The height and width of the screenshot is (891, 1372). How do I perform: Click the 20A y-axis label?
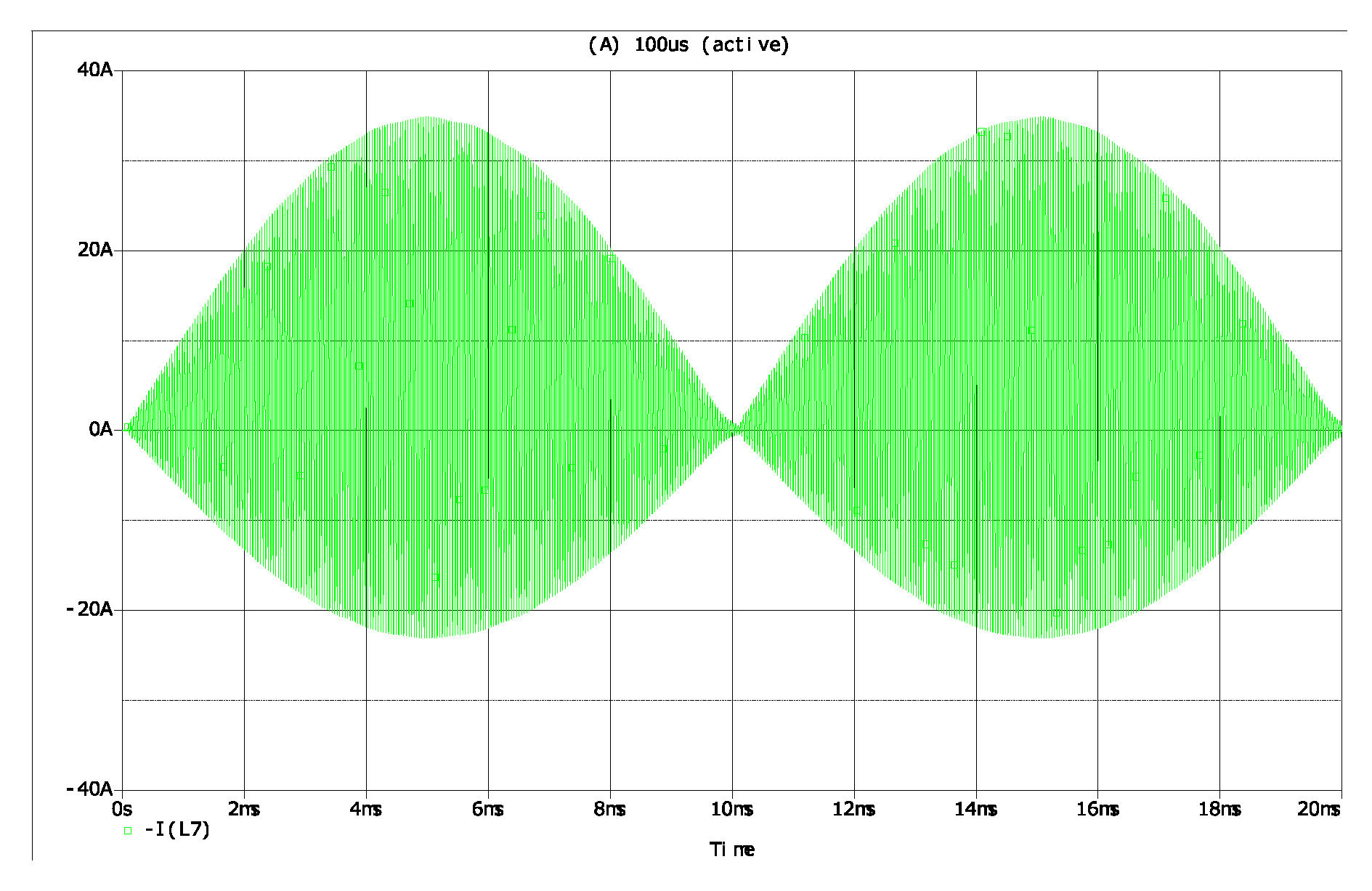[96, 251]
